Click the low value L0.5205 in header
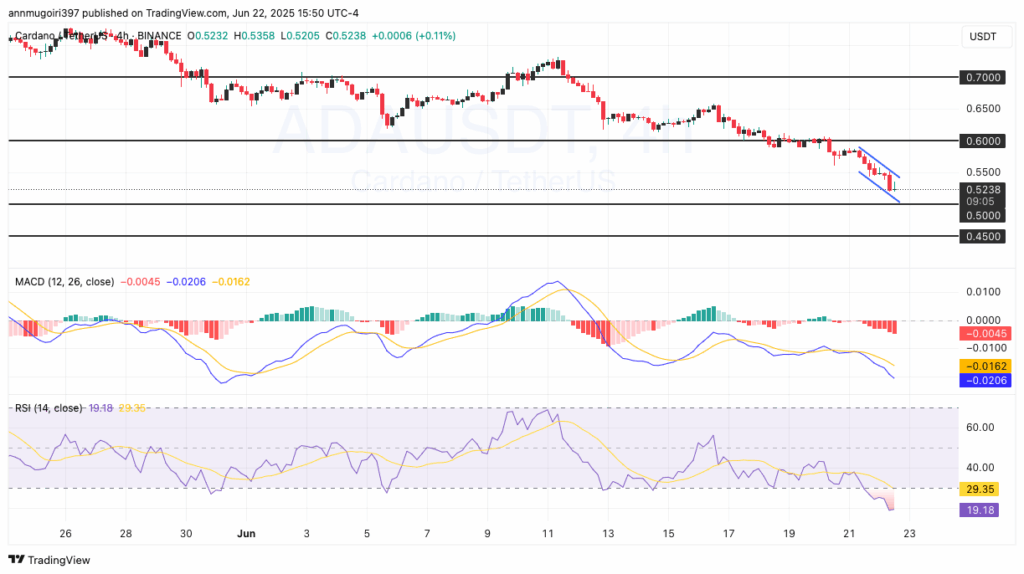Viewport: 1024px width, 574px height. coord(300,36)
